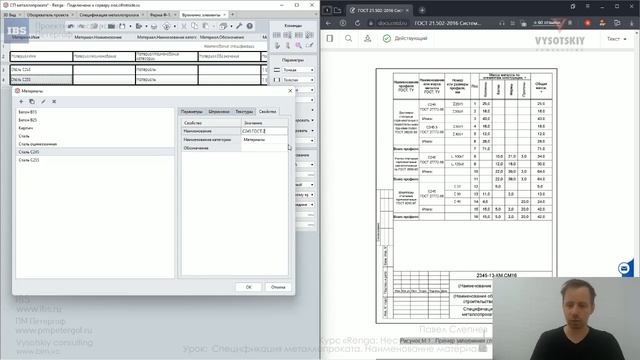The image size is (640, 360).
Task: Switch to Штриховки tab in Materials dialog
Action: point(219,111)
